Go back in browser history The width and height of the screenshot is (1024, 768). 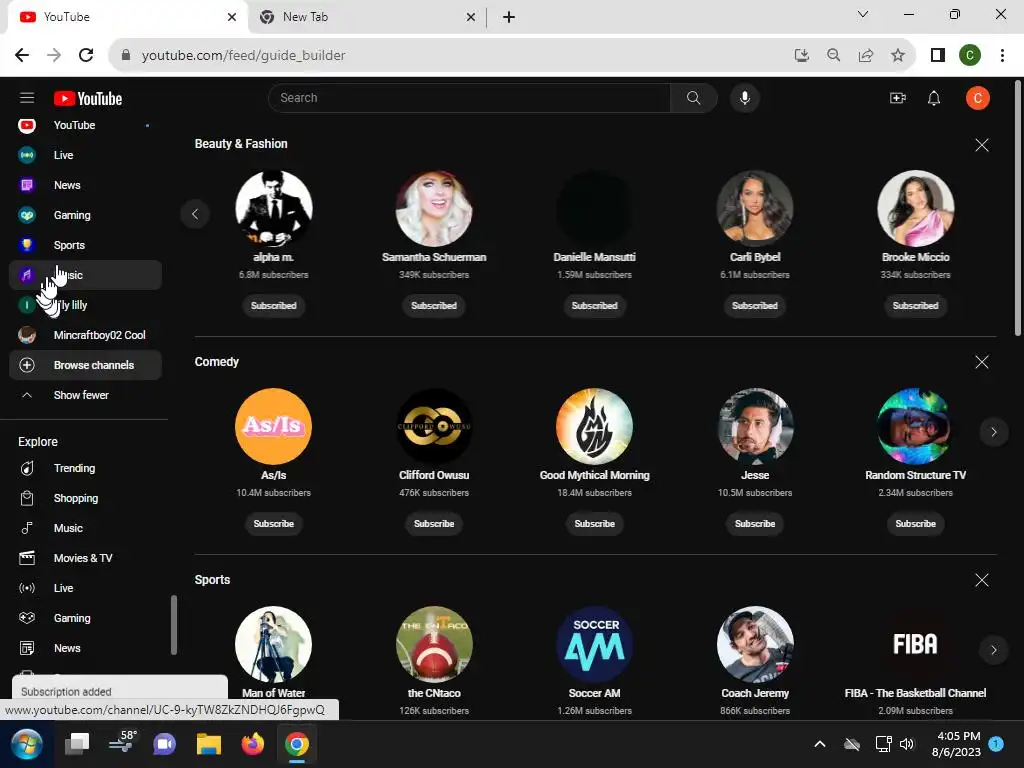click(22, 56)
